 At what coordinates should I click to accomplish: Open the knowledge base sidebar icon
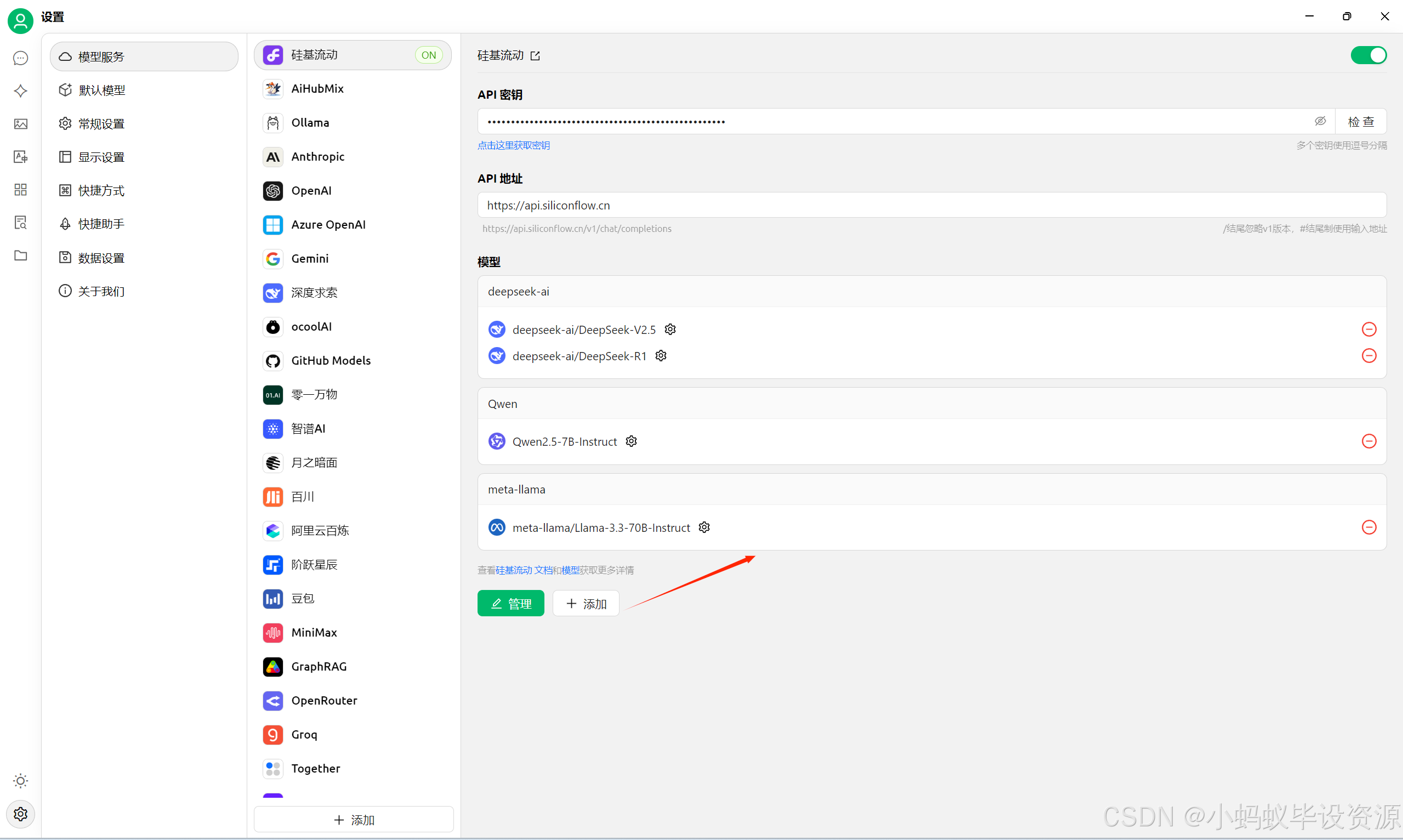point(20,223)
